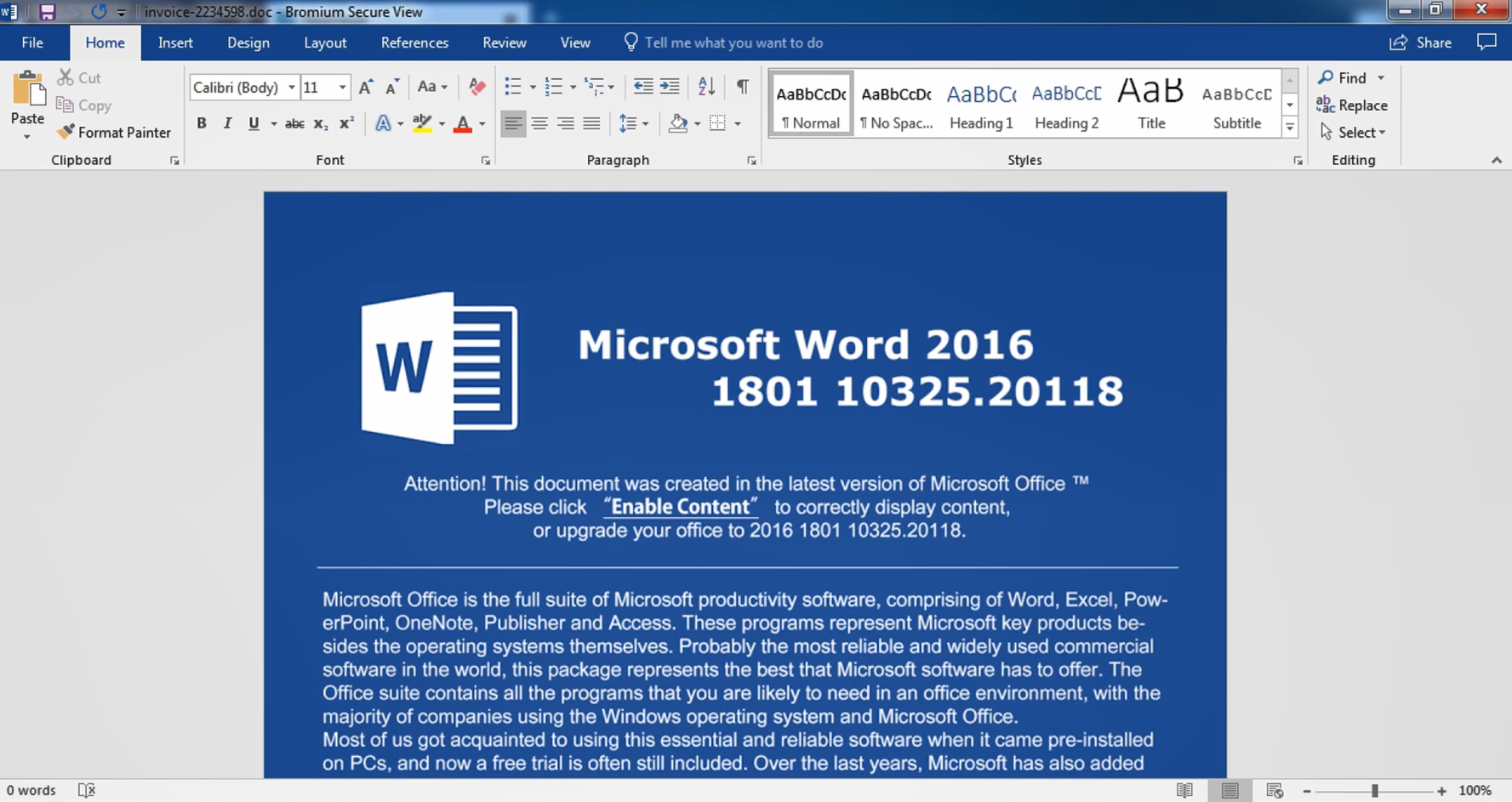This screenshot has width=1512, height=802.
Task: Expand the Styles gallery More arrow
Action: 1290,128
